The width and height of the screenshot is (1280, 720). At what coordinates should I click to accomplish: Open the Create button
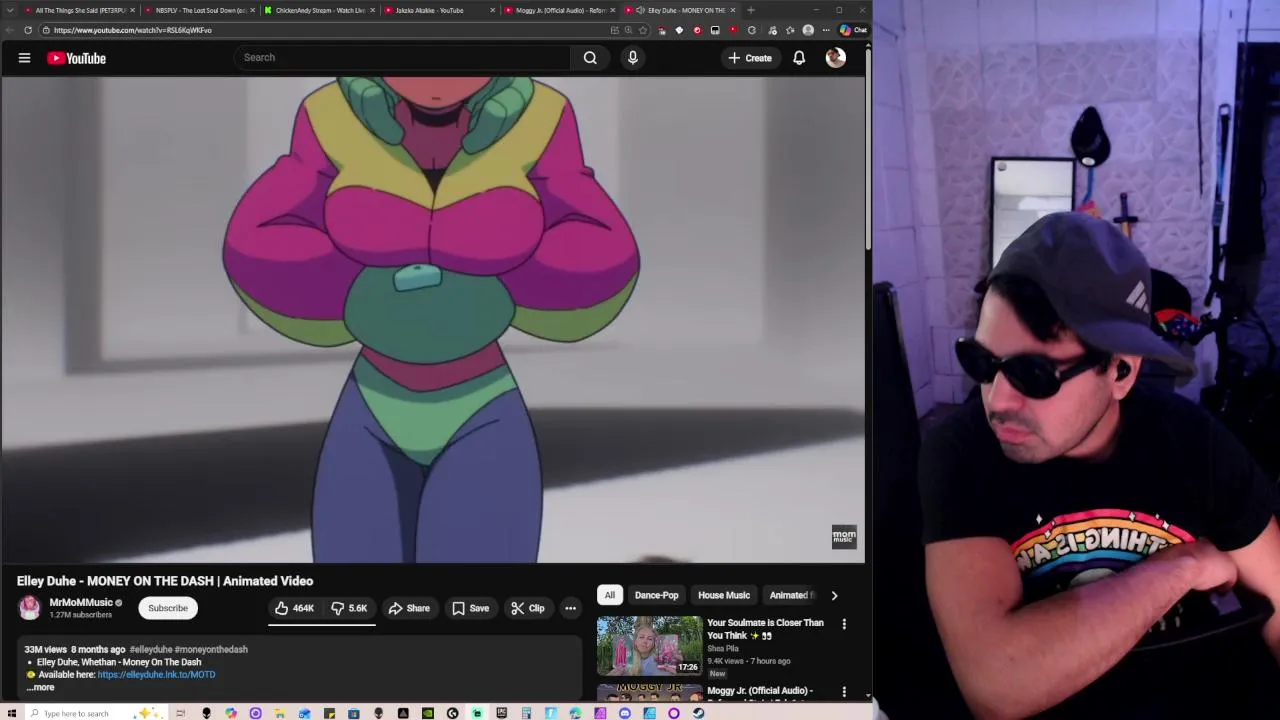749,58
